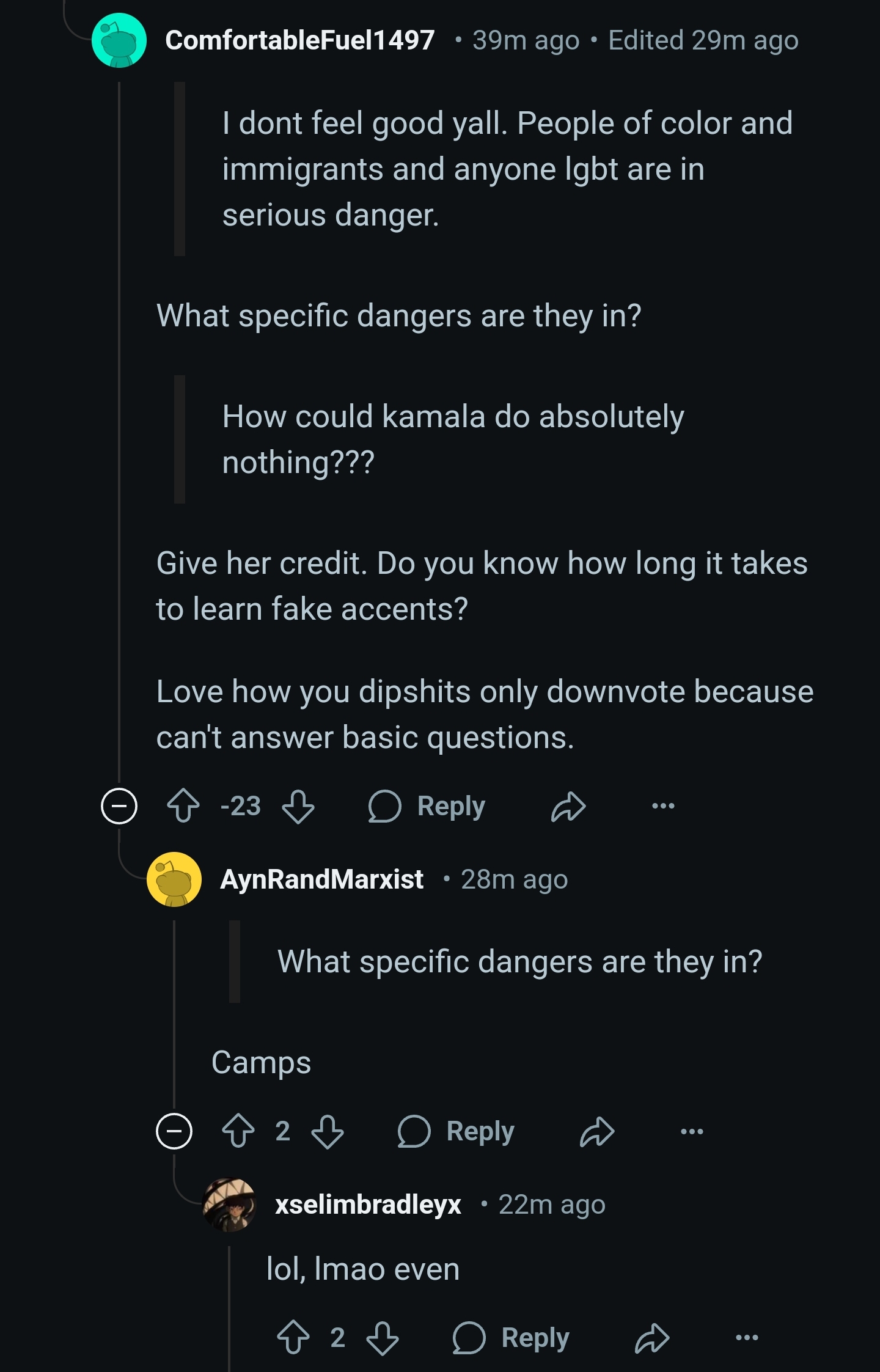Reply to 'lol, lmao even' comment

click(x=512, y=1338)
